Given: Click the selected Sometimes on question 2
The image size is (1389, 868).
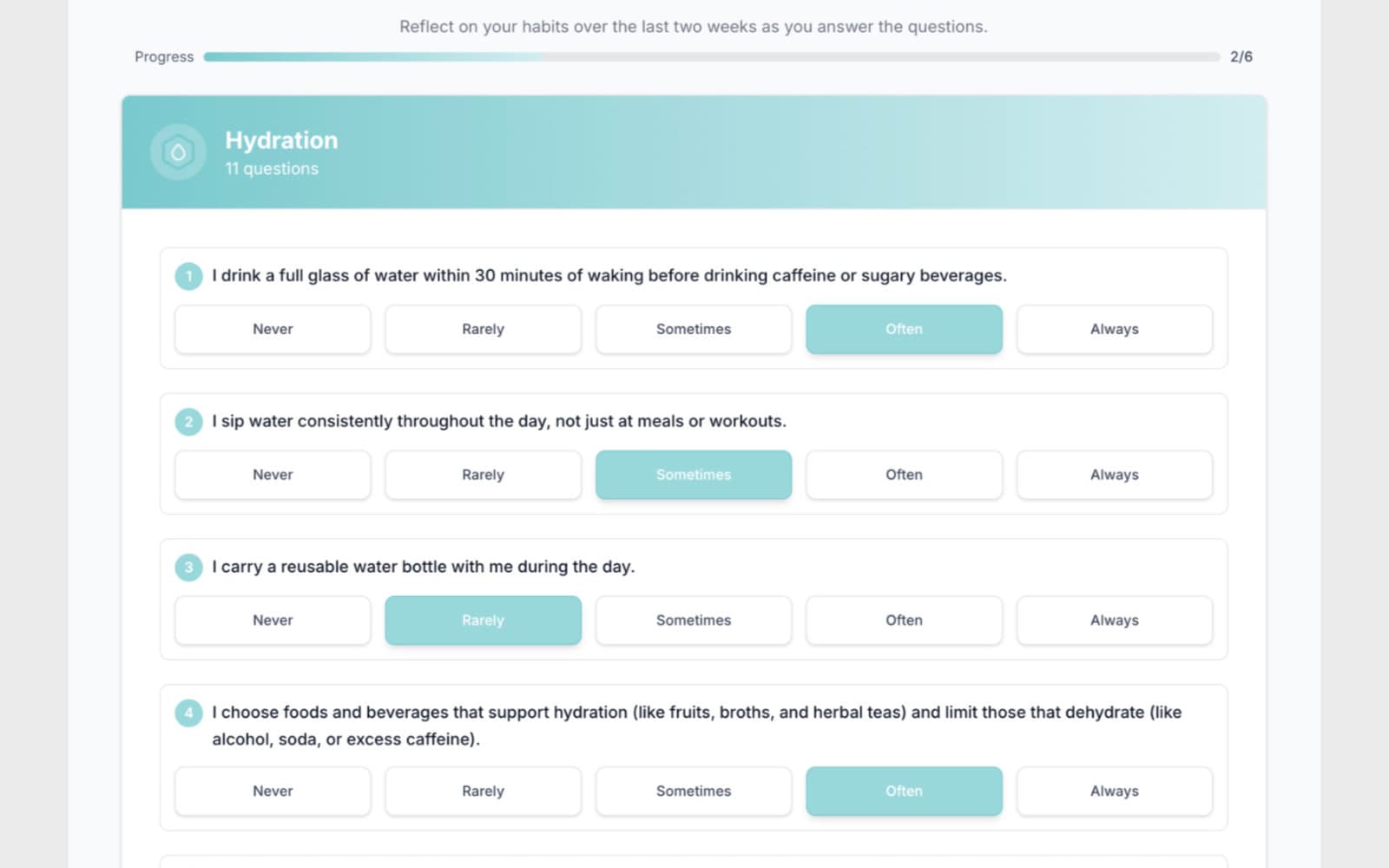Looking at the screenshot, I should [x=693, y=475].
